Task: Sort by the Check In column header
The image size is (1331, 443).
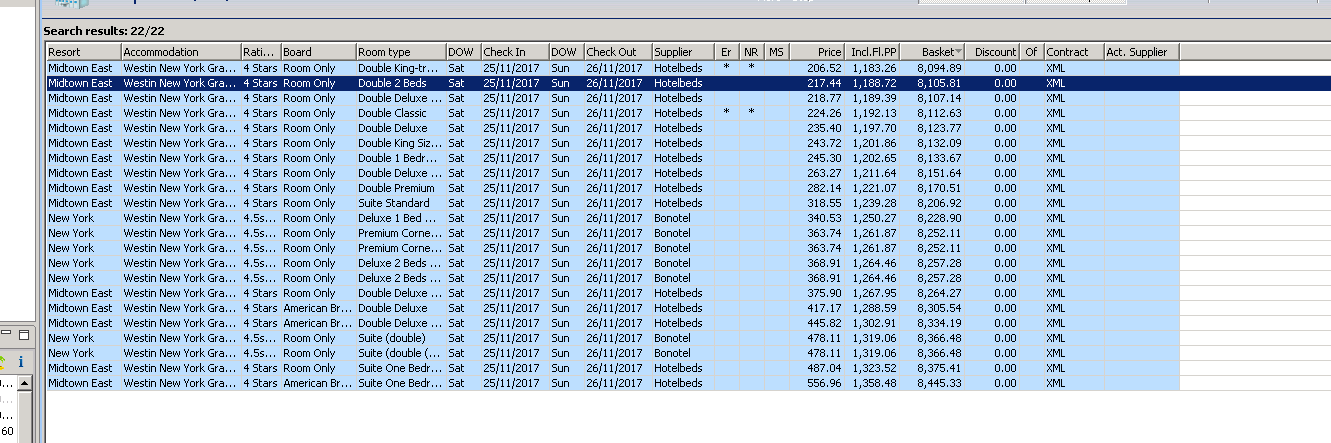Action: pyautogui.click(x=514, y=52)
